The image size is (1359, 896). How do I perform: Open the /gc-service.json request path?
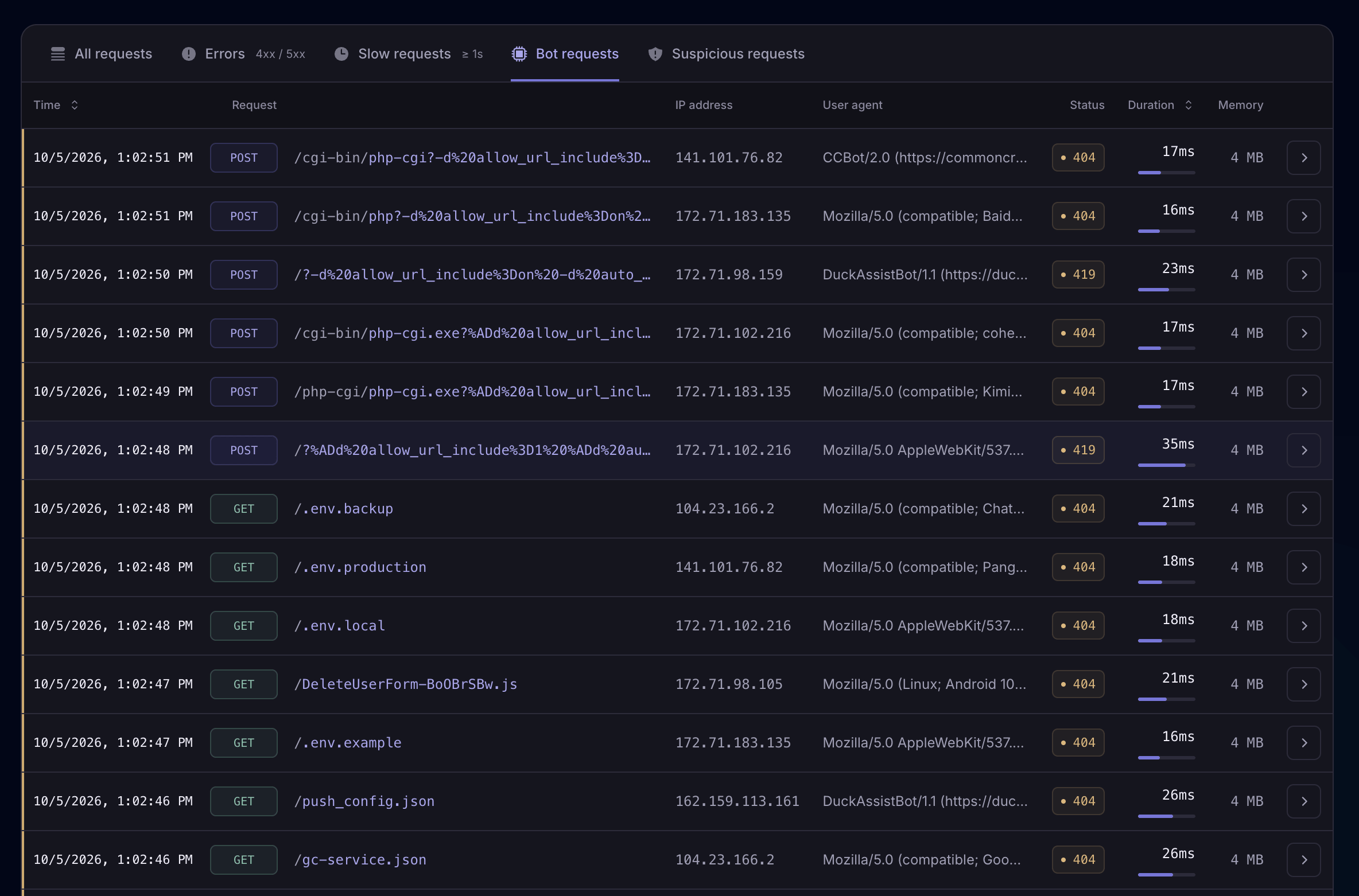[x=360, y=860]
